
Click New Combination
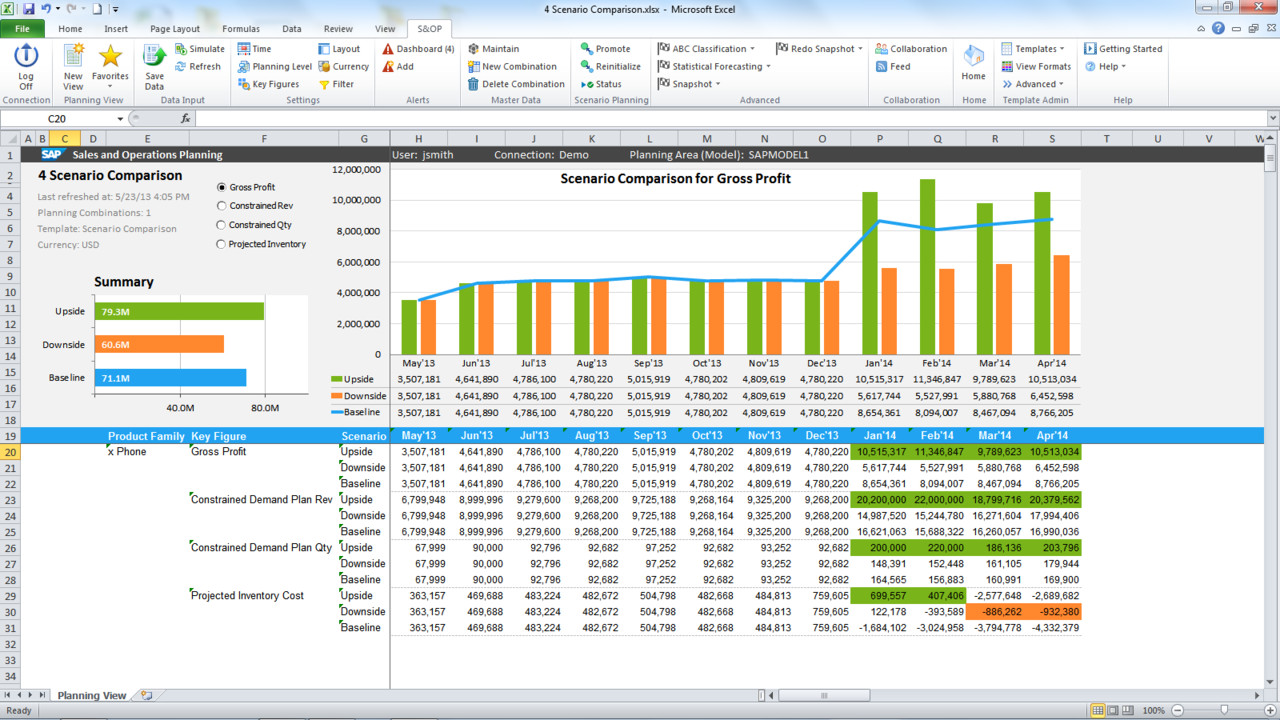[x=512, y=67]
